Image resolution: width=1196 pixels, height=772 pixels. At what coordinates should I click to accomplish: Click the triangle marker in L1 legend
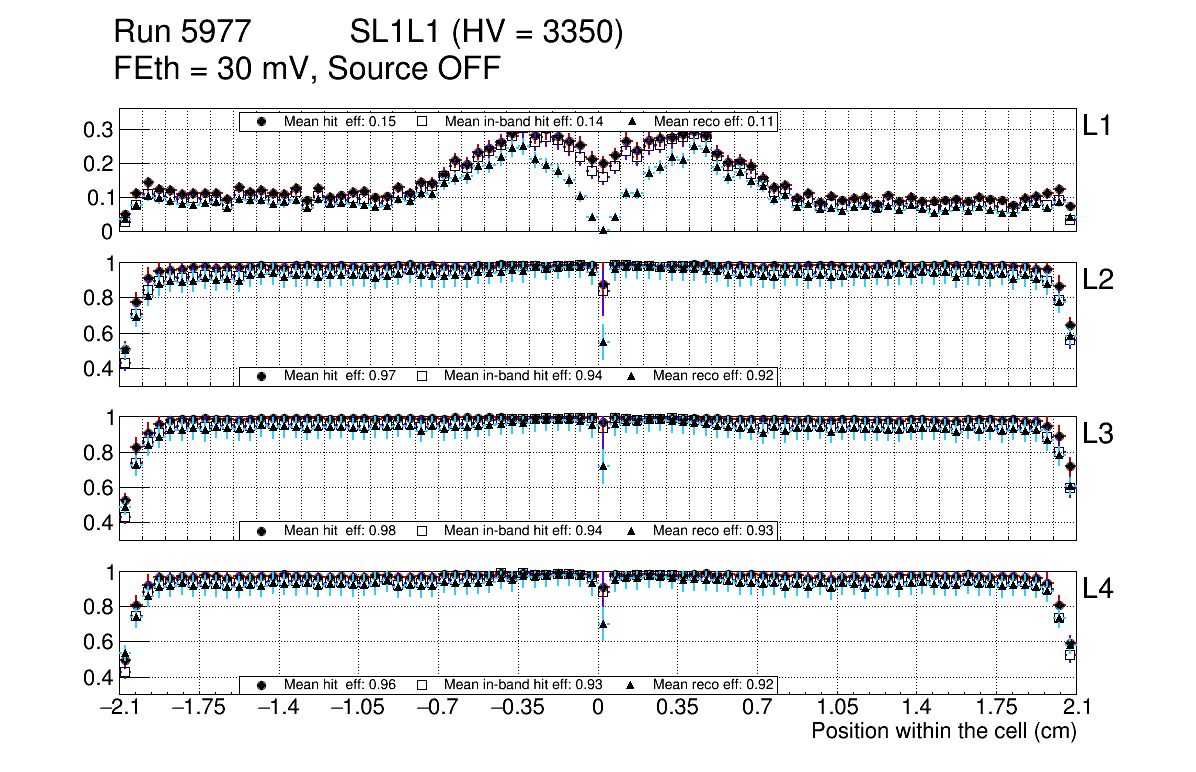point(632,121)
